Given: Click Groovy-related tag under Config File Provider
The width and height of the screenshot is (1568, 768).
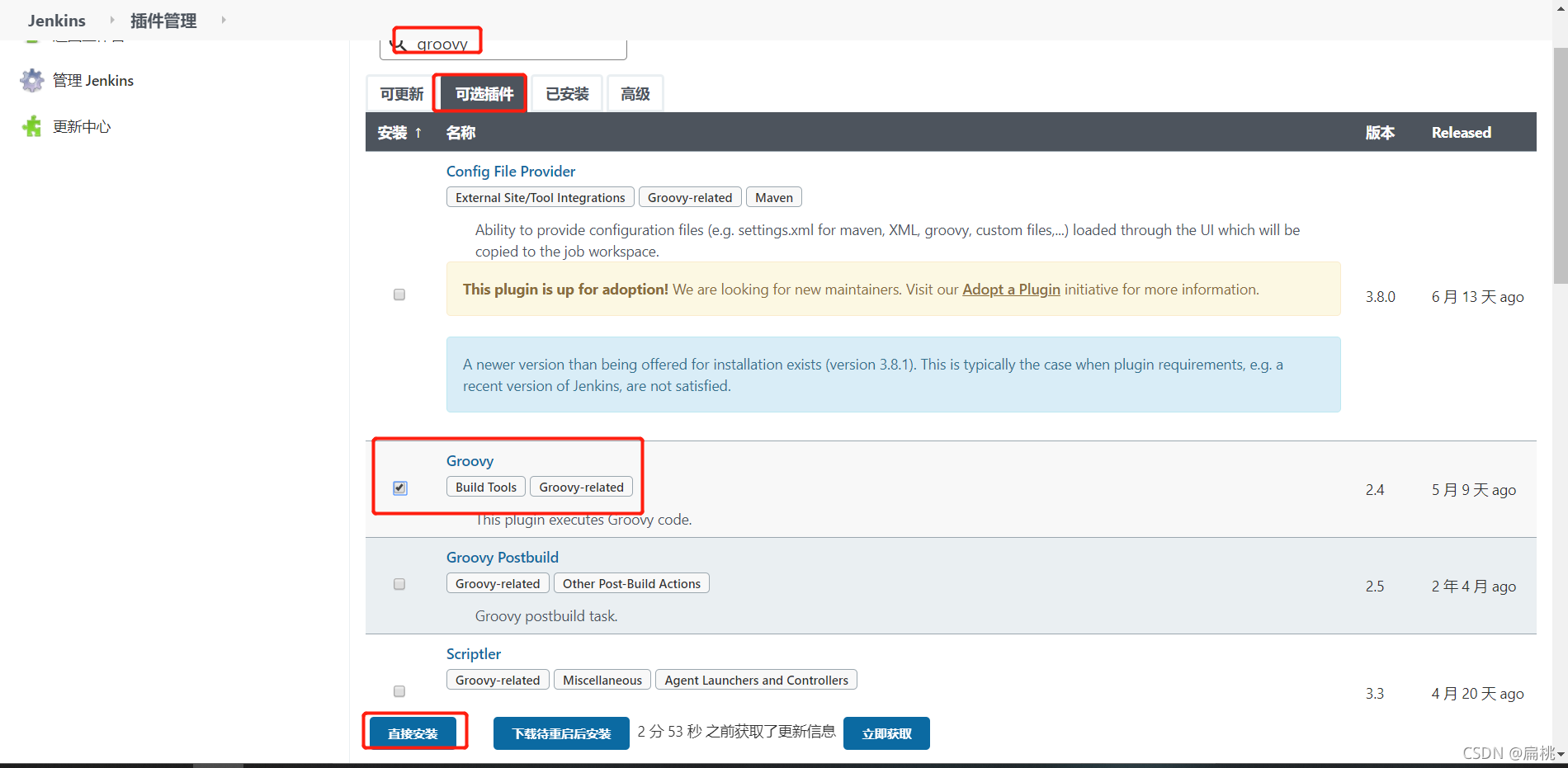Looking at the screenshot, I should (690, 197).
